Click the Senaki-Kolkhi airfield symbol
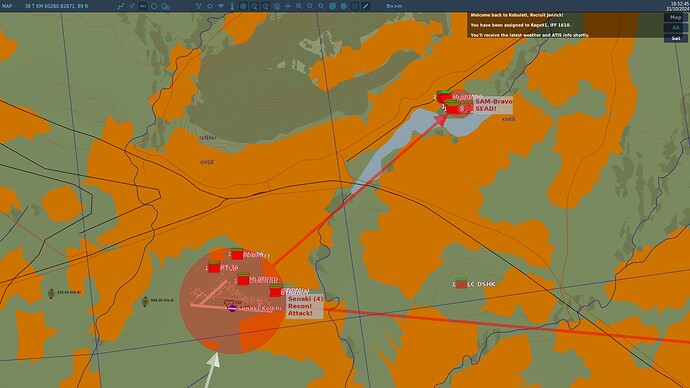Viewport: 690px width, 388px height. tap(232, 308)
